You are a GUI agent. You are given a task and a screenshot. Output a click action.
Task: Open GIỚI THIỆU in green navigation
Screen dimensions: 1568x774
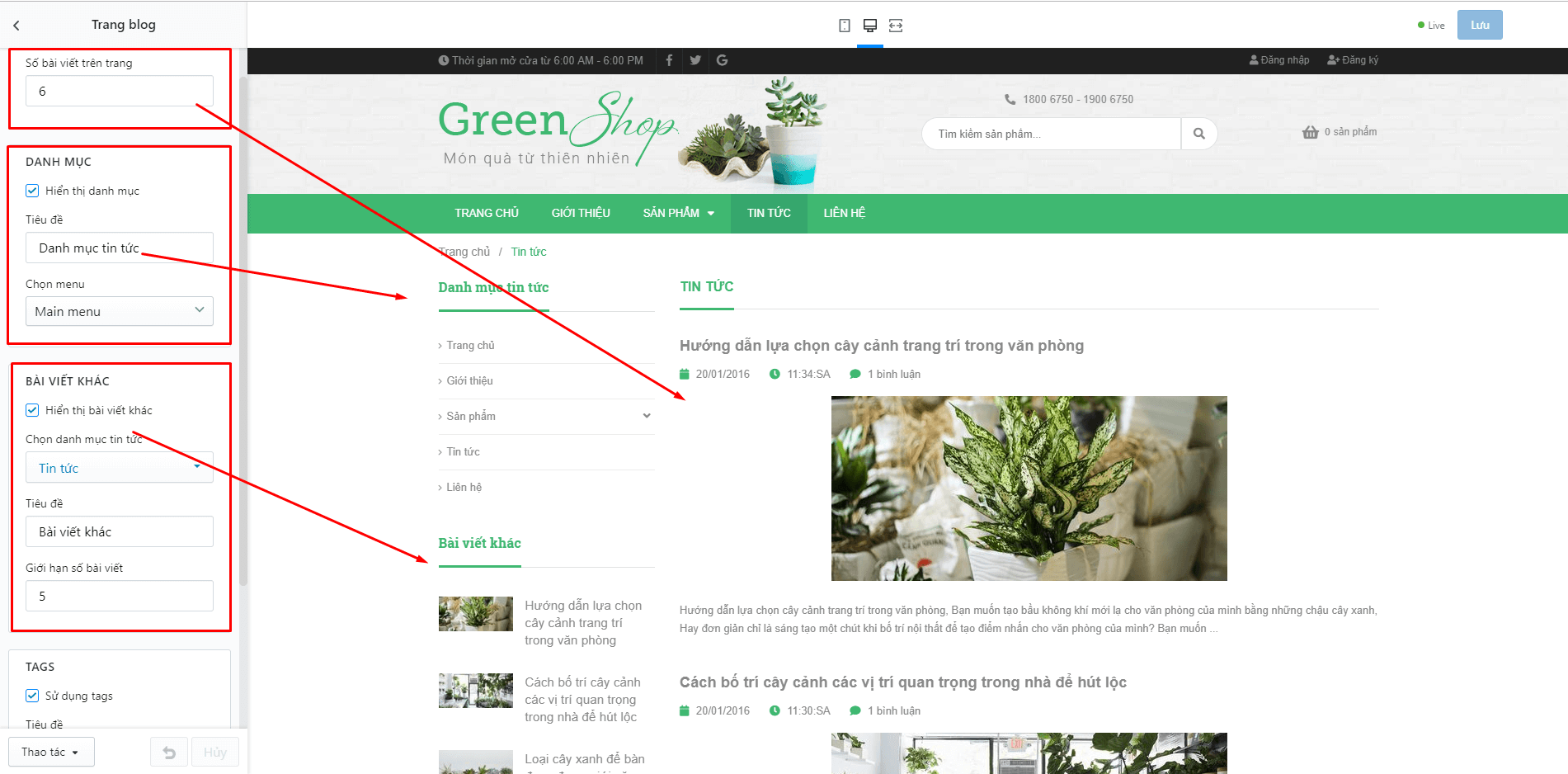pos(581,213)
